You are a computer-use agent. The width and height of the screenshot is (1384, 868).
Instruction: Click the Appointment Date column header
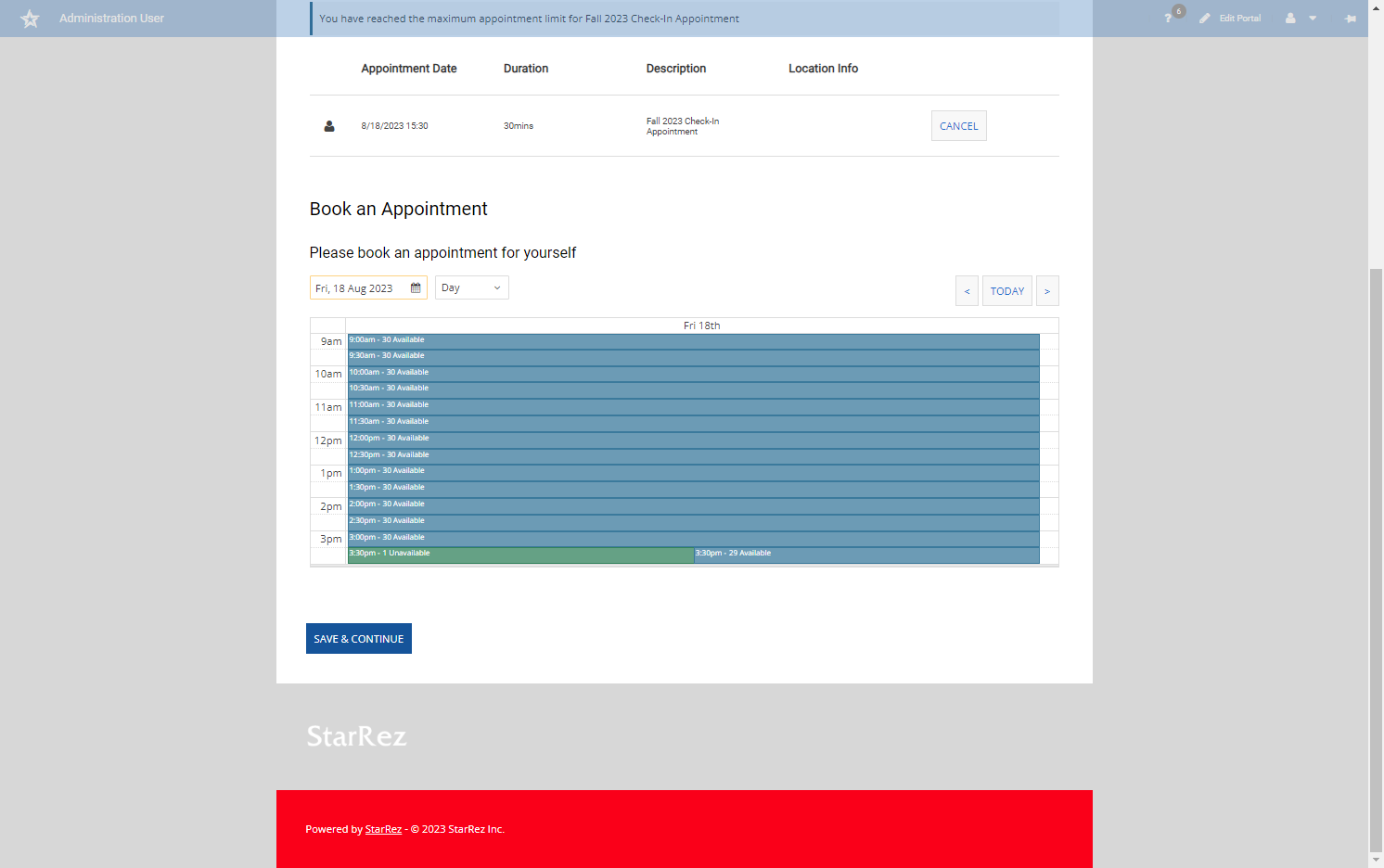click(409, 69)
